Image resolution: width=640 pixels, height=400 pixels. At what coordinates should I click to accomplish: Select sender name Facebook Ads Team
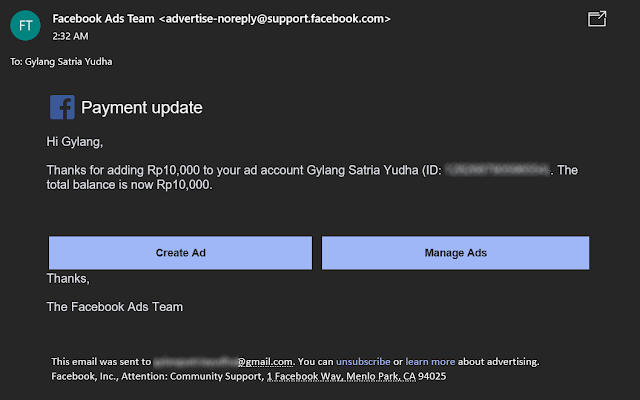click(x=103, y=19)
